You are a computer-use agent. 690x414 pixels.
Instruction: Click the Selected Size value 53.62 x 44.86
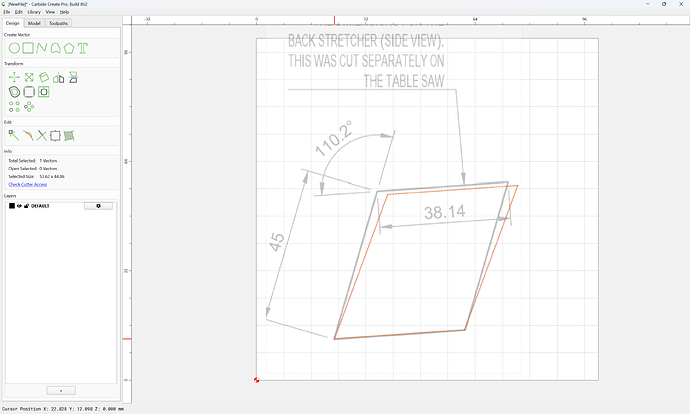pos(52,176)
